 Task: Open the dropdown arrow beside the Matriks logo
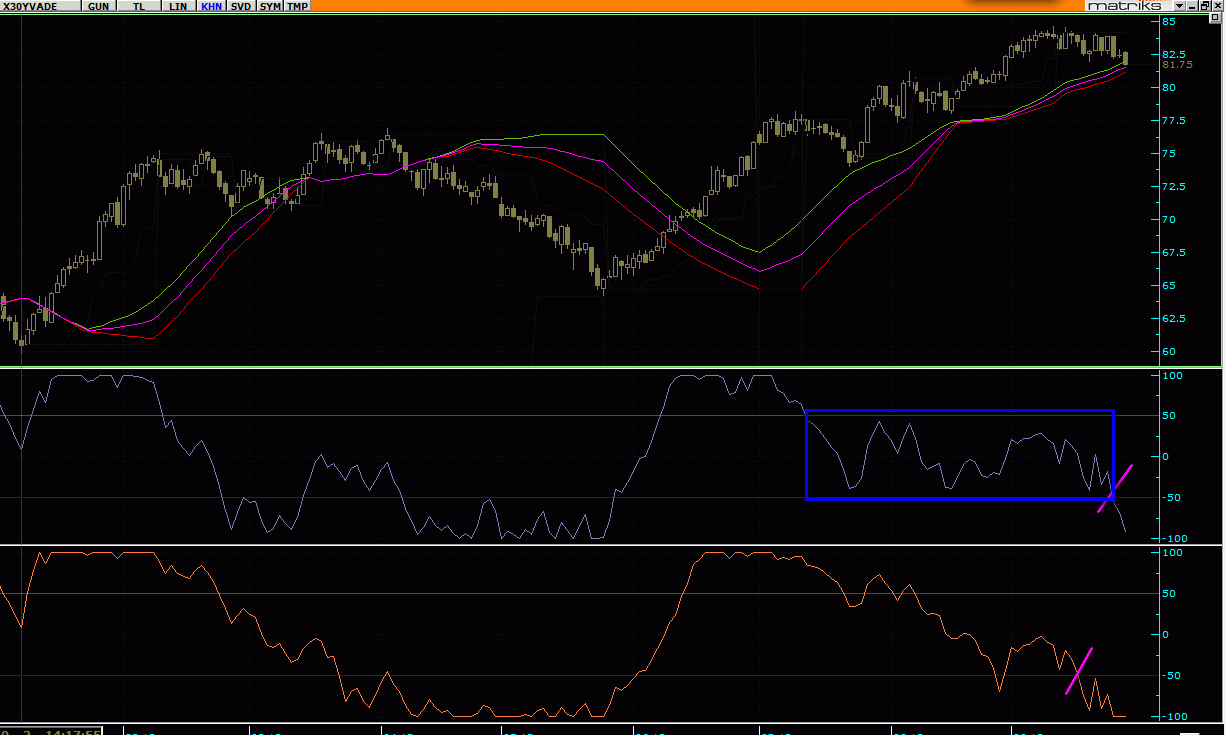click(1179, 6)
